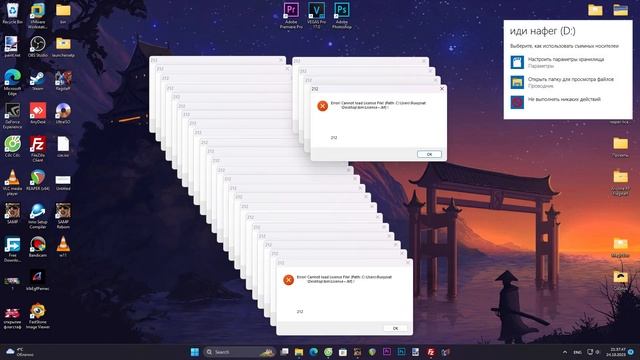Open Task View on the taskbar
Viewport: 640px width, 360px height.
point(284,352)
